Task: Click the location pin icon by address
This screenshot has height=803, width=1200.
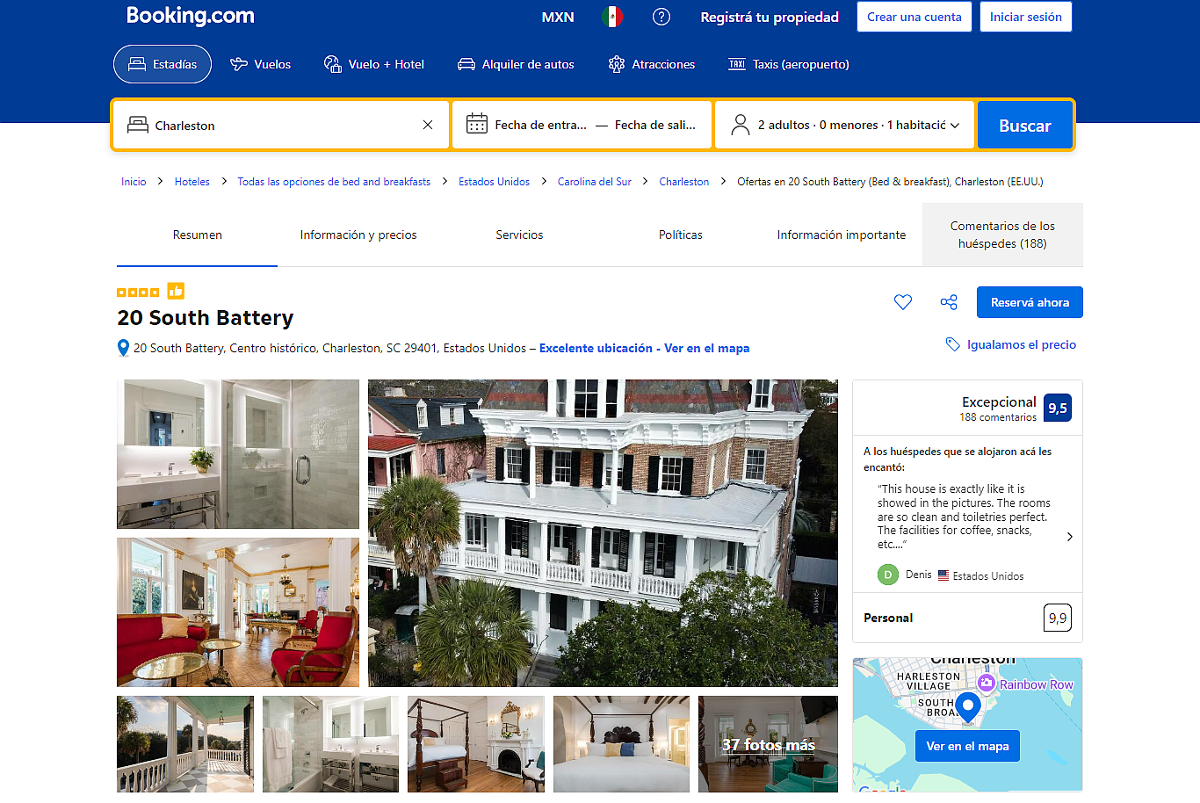Action: click(124, 348)
